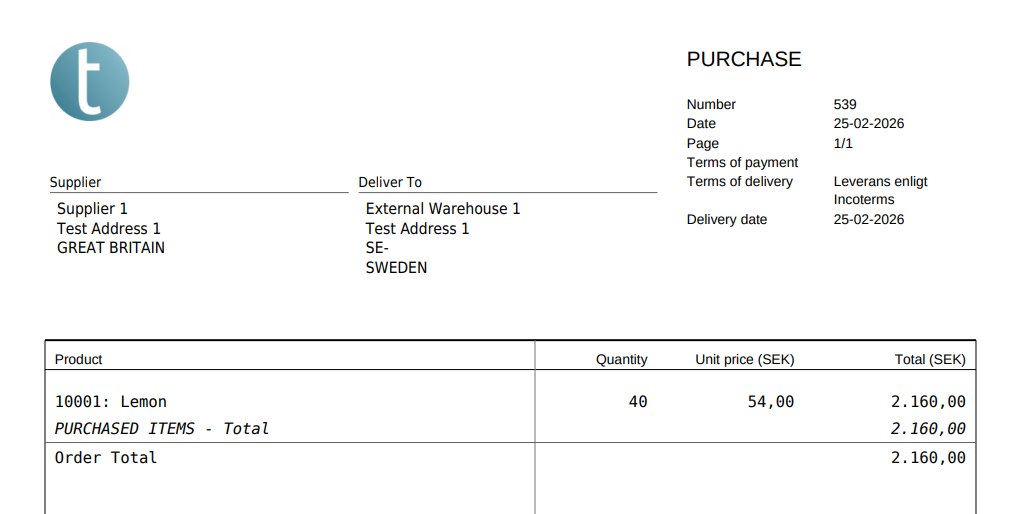Click the 'Delivery date' label
Screen dimensions: 1019x514
pos(726,219)
